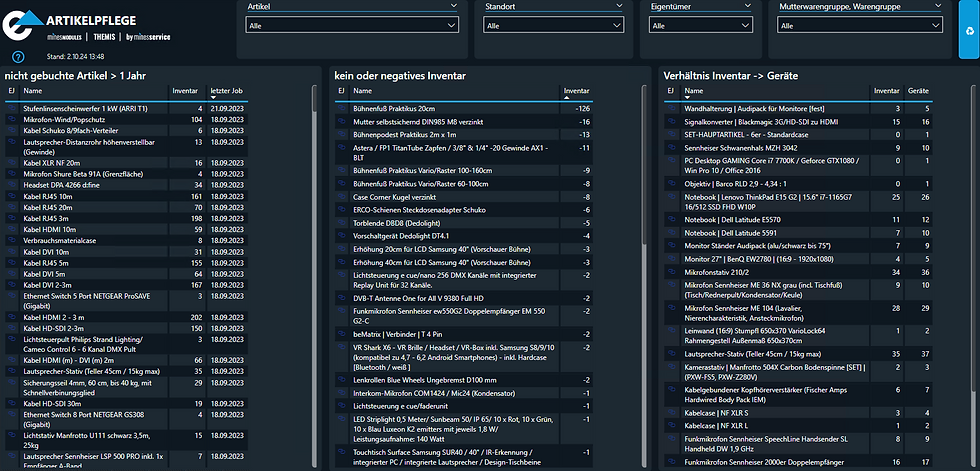Click scrollbar of Verhältnis Inventar table
980x471 pixels.
point(974,237)
